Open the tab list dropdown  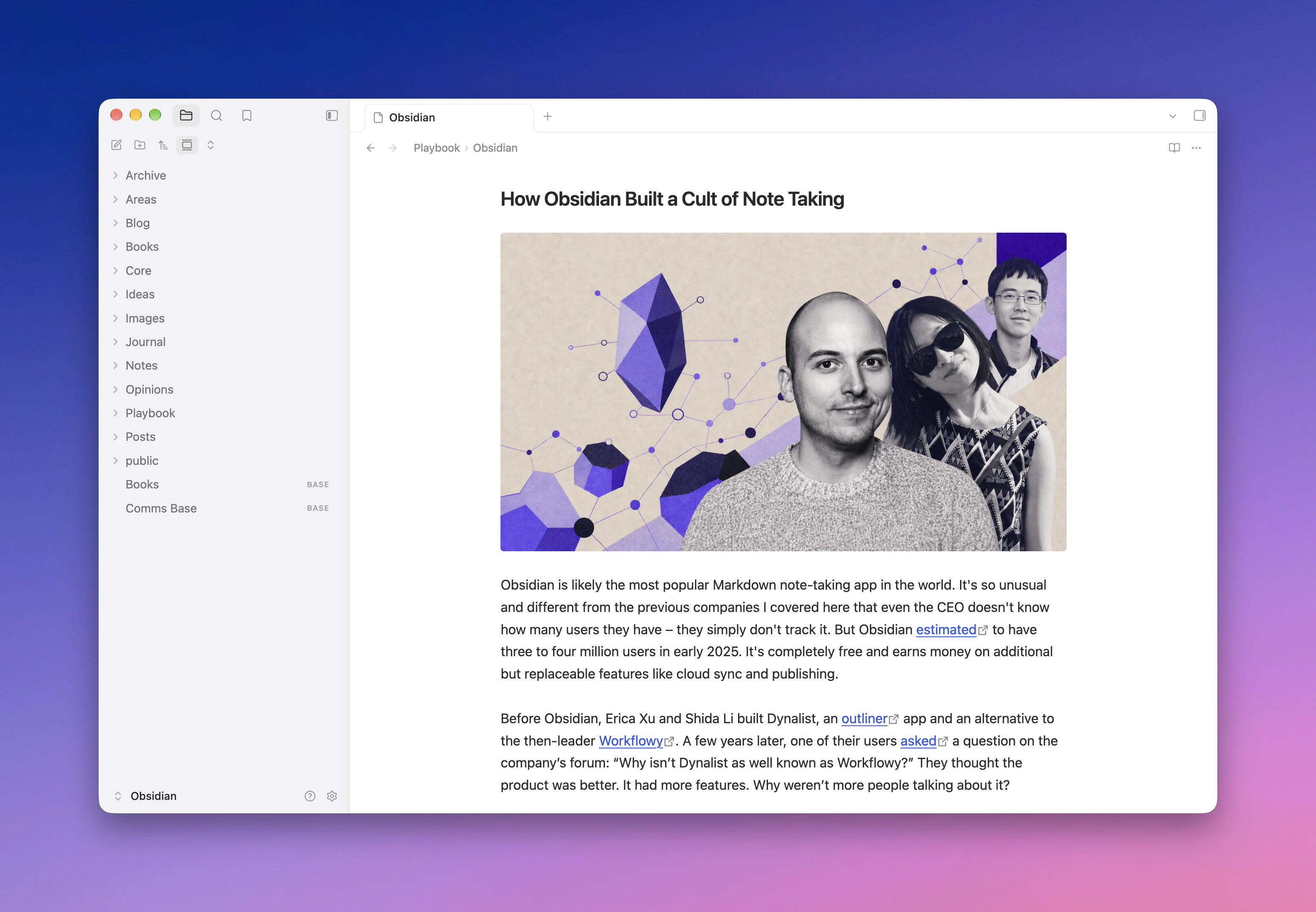click(1173, 116)
